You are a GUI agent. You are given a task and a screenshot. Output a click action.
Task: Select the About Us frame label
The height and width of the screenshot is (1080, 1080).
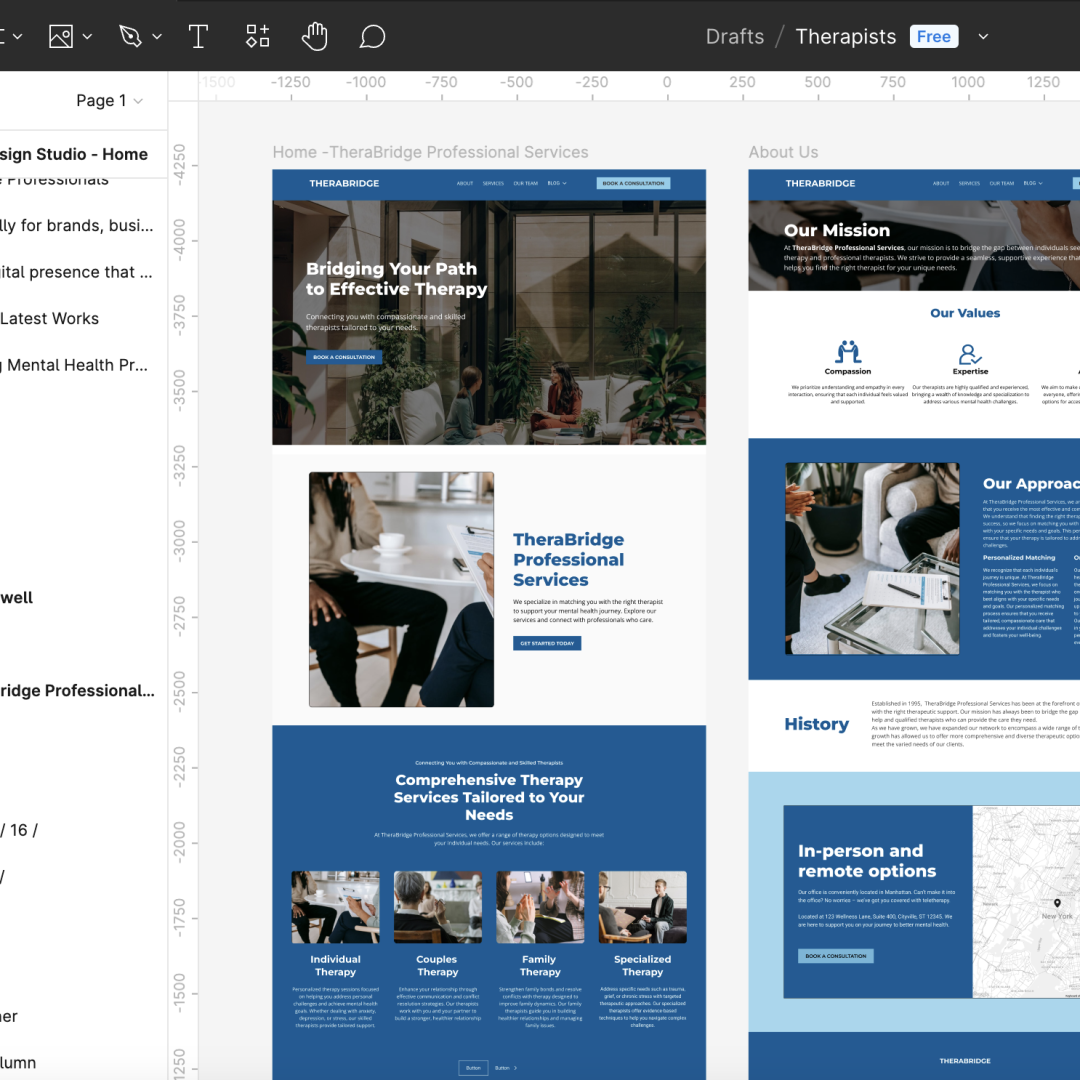tap(783, 152)
